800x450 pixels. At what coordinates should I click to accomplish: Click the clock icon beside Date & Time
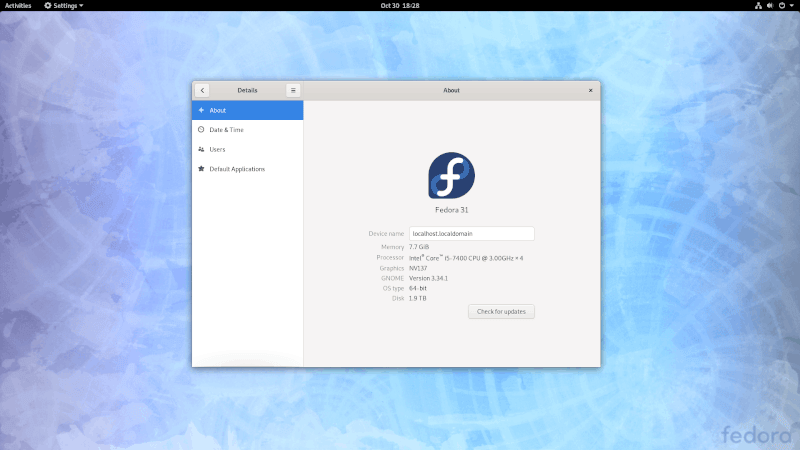click(201, 130)
